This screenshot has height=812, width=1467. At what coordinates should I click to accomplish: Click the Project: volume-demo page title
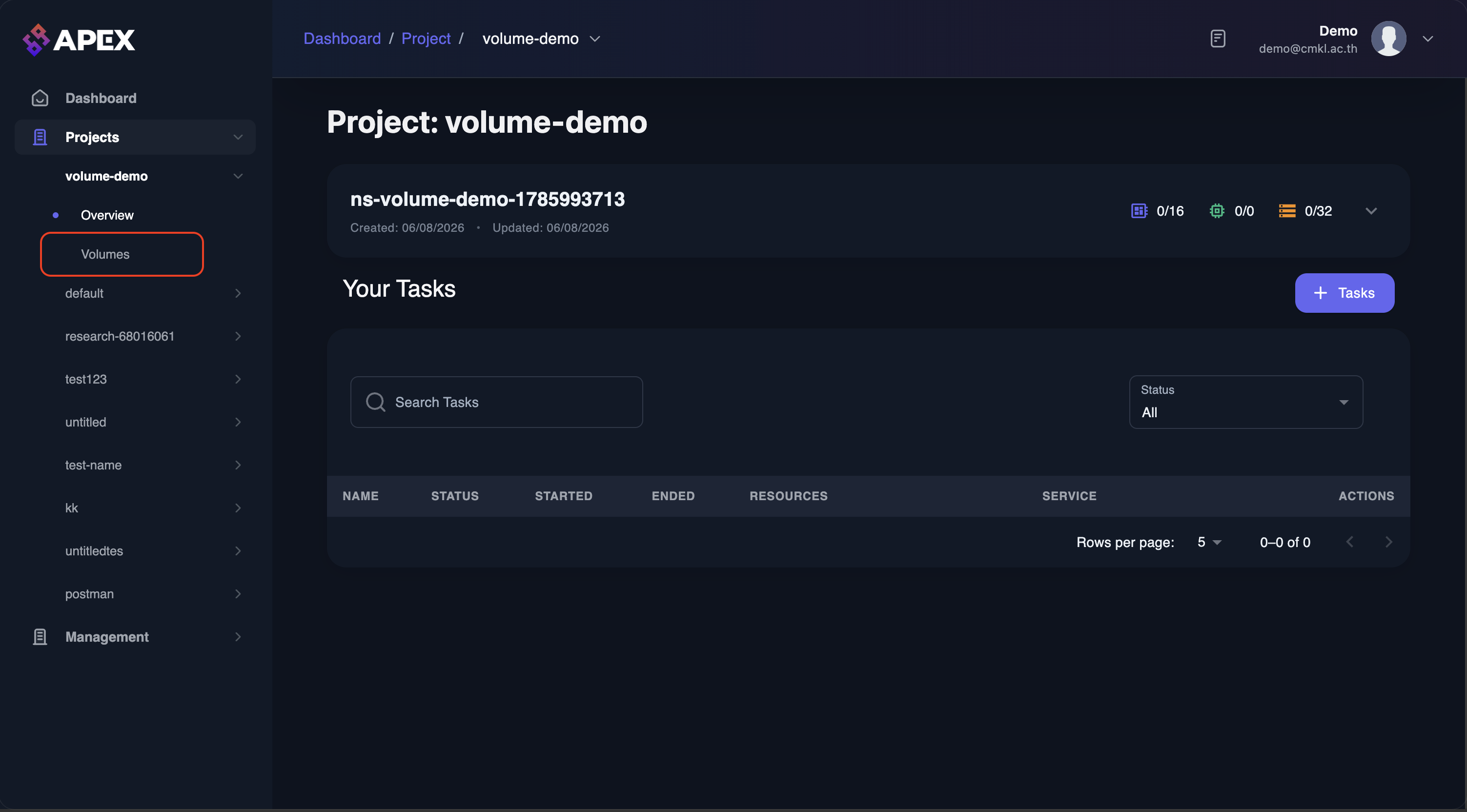[x=487, y=122]
